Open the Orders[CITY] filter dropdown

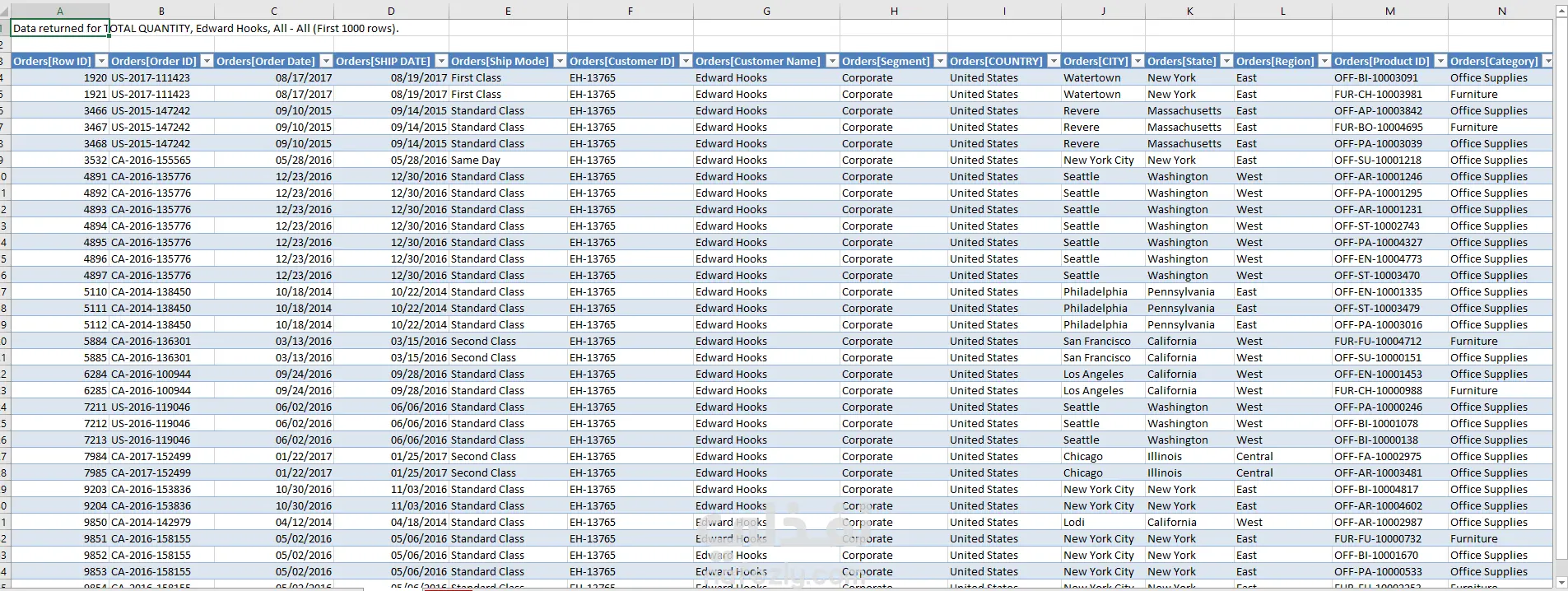(x=1138, y=61)
